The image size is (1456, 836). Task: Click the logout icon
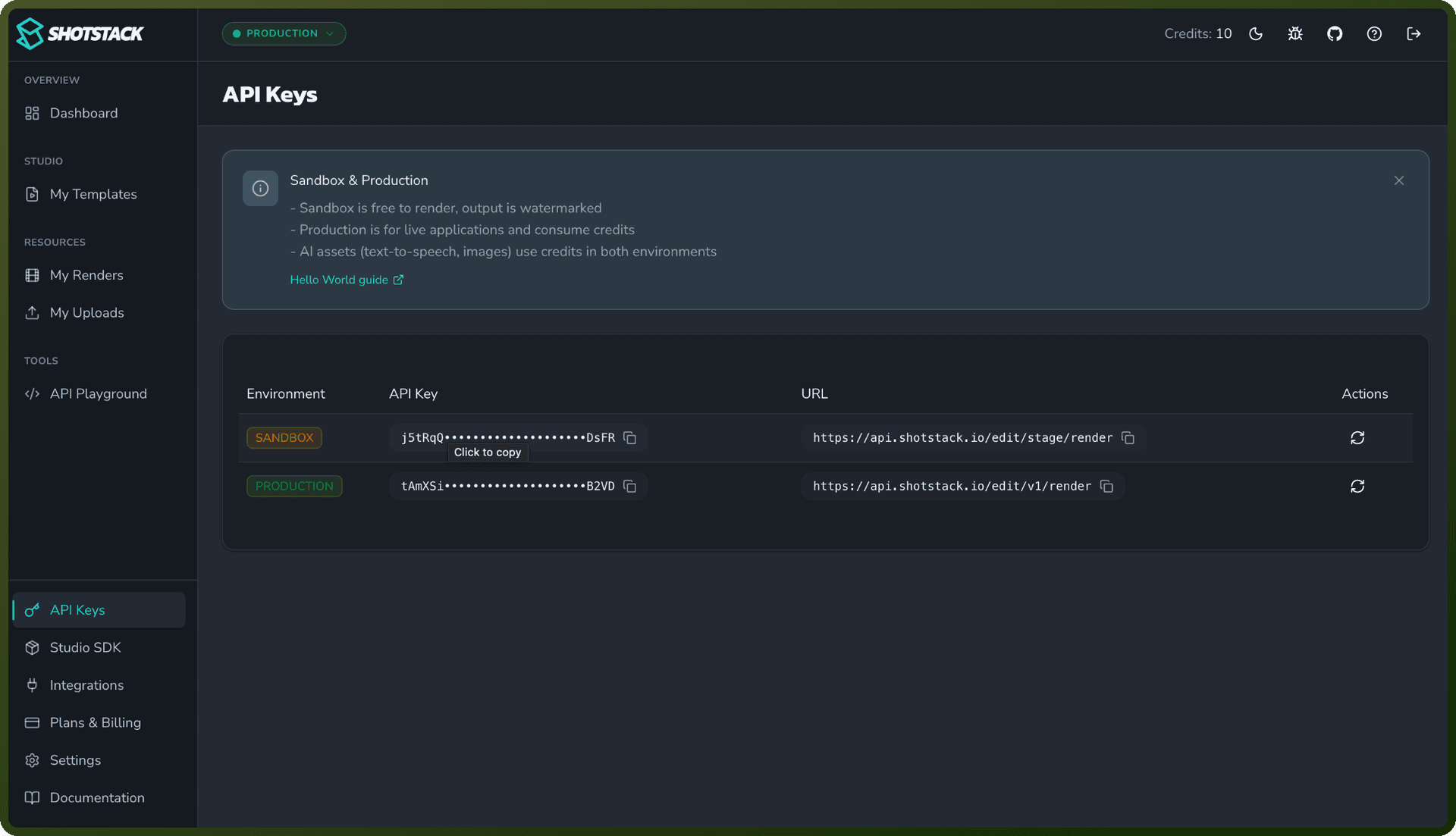1414,33
